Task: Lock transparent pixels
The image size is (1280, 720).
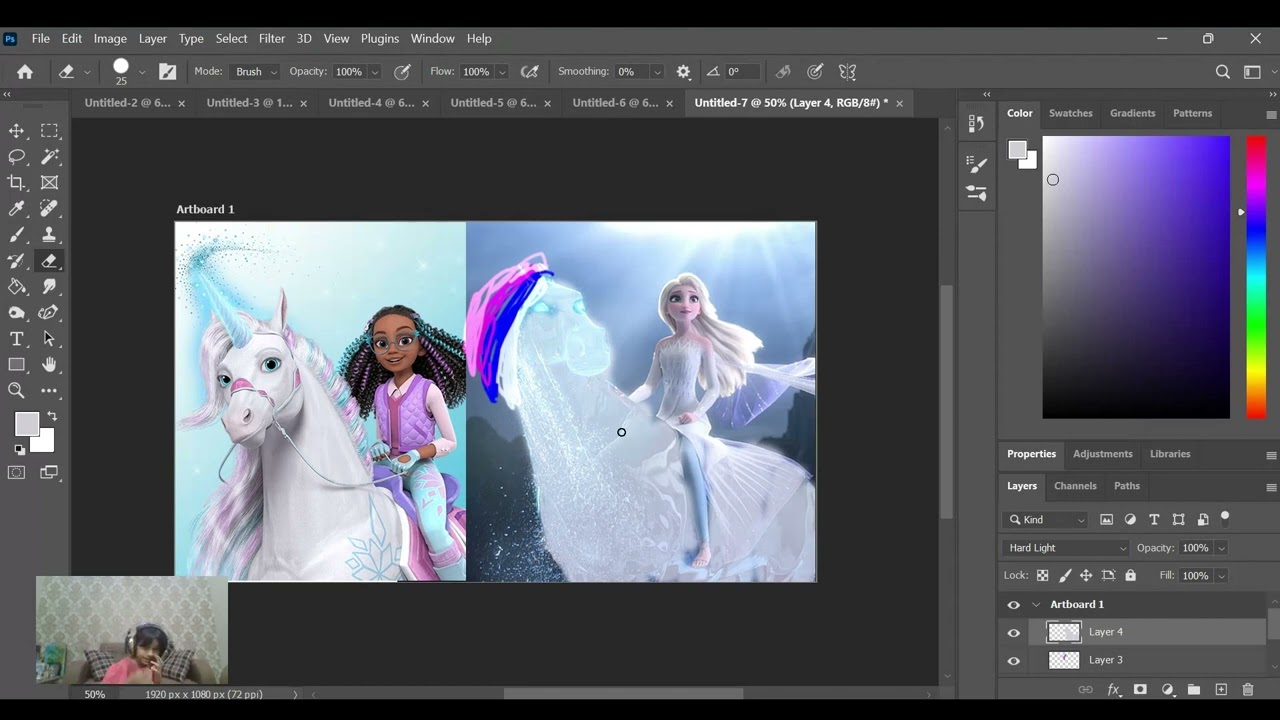Action: pos(1043,576)
